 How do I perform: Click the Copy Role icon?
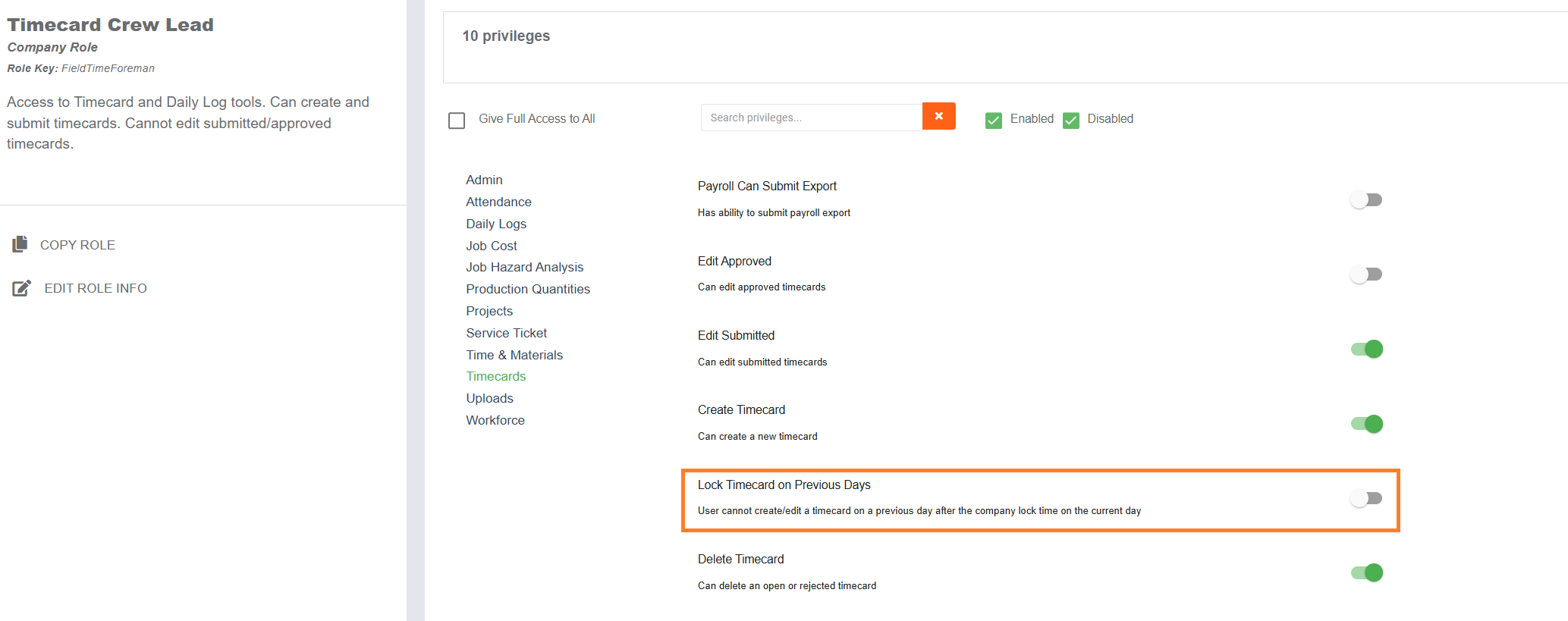point(20,244)
